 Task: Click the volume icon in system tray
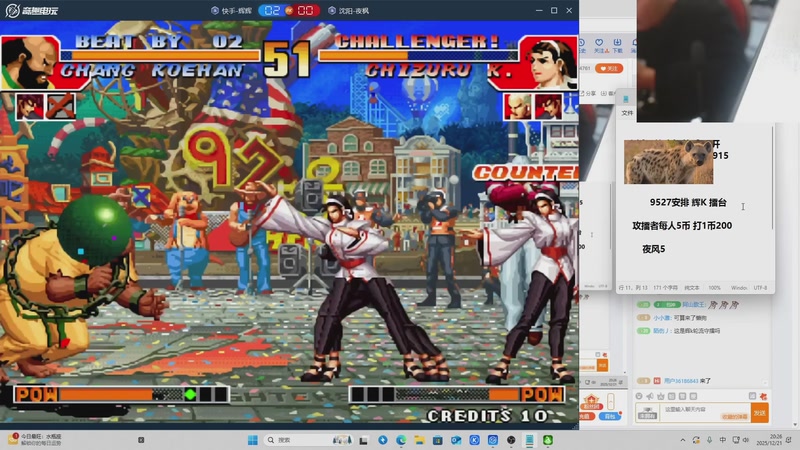click(746, 440)
